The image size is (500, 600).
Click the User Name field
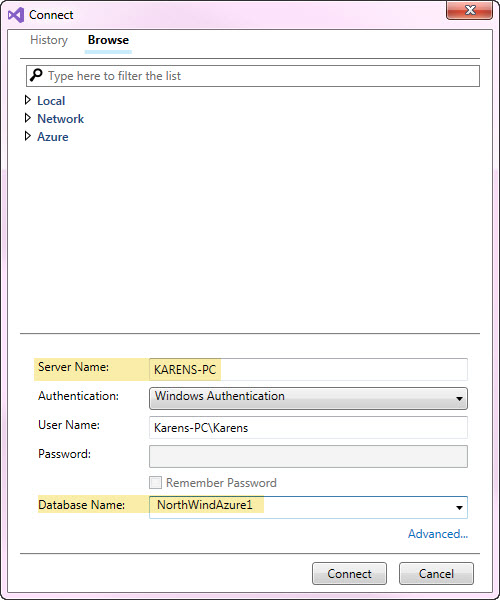coord(308,427)
